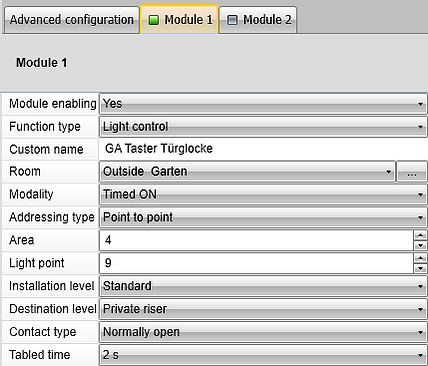Decrease the Area value with the down arrow
The width and height of the screenshot is (428, 366).
tap(420, 246)
